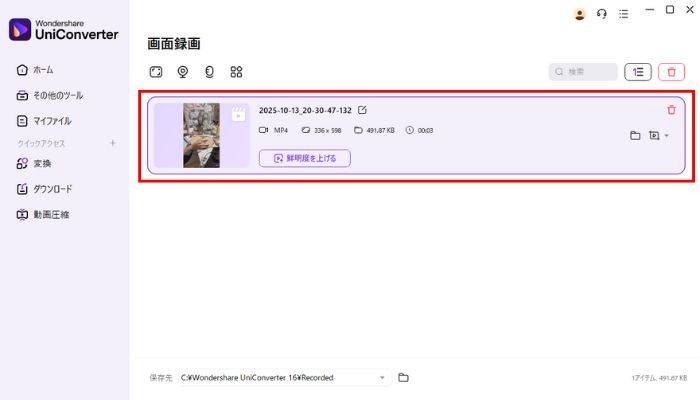Delete the recording using red trash icon in row
This screenshot has width=700, height=400.
[671, 110]
